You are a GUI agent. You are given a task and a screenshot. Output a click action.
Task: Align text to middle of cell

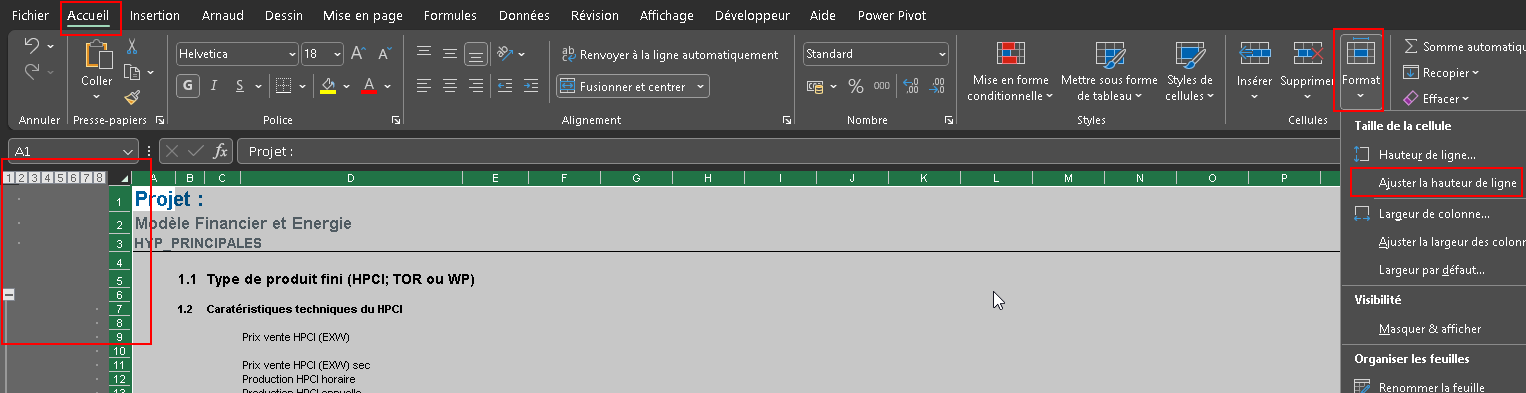(450, 54)
